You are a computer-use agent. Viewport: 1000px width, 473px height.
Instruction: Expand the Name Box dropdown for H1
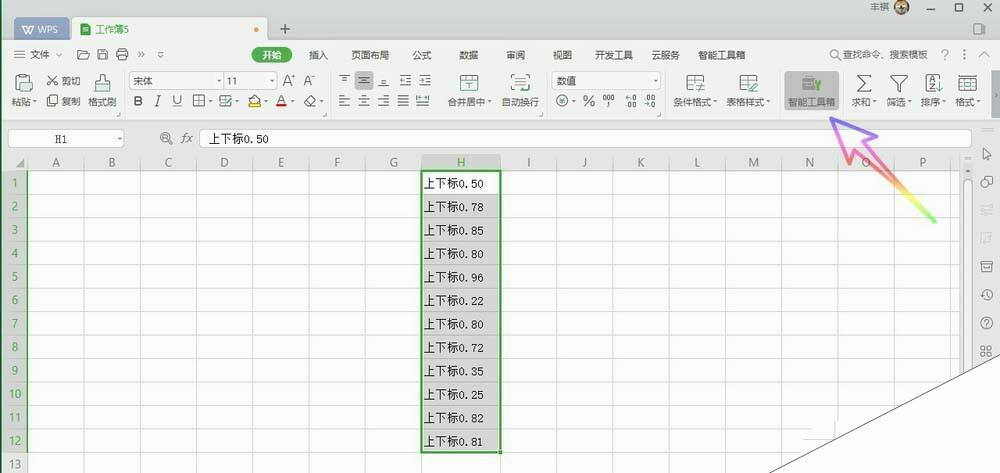119,138
